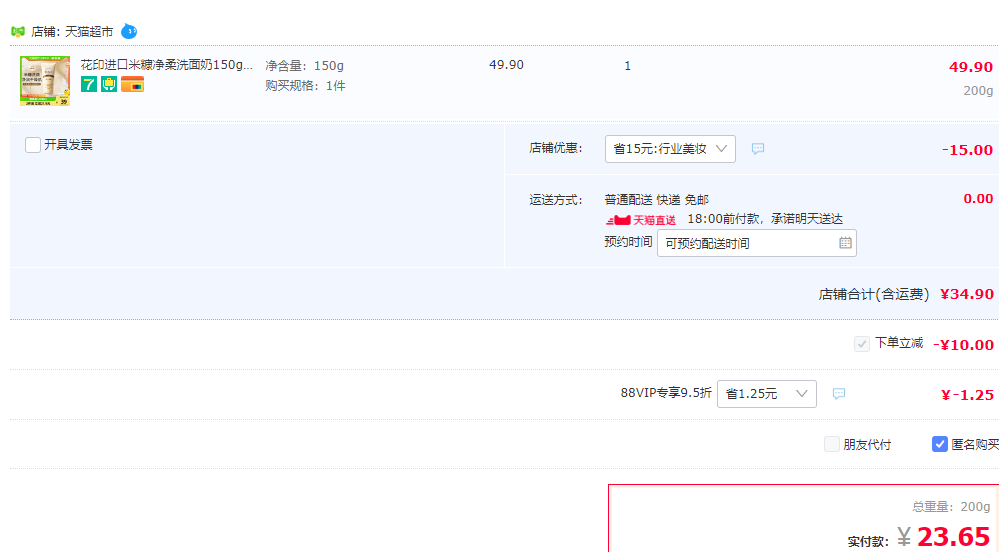Screen dimensions: 999x552
Task: Enable the 朋友代付 checkbox
Action: 831,444
